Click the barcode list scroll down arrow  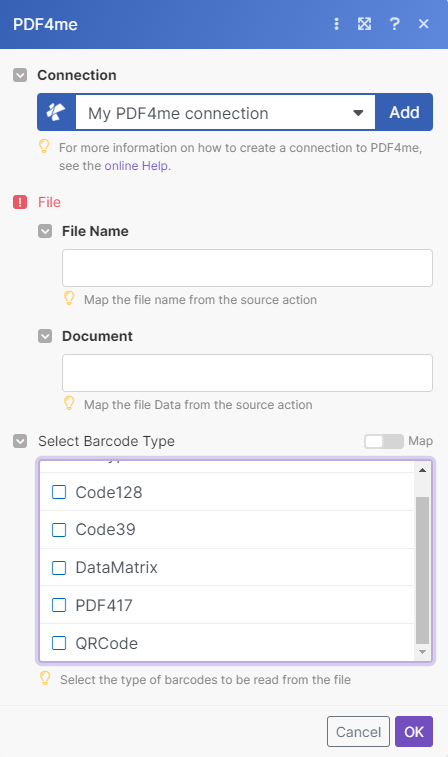(x=422, y=652)
